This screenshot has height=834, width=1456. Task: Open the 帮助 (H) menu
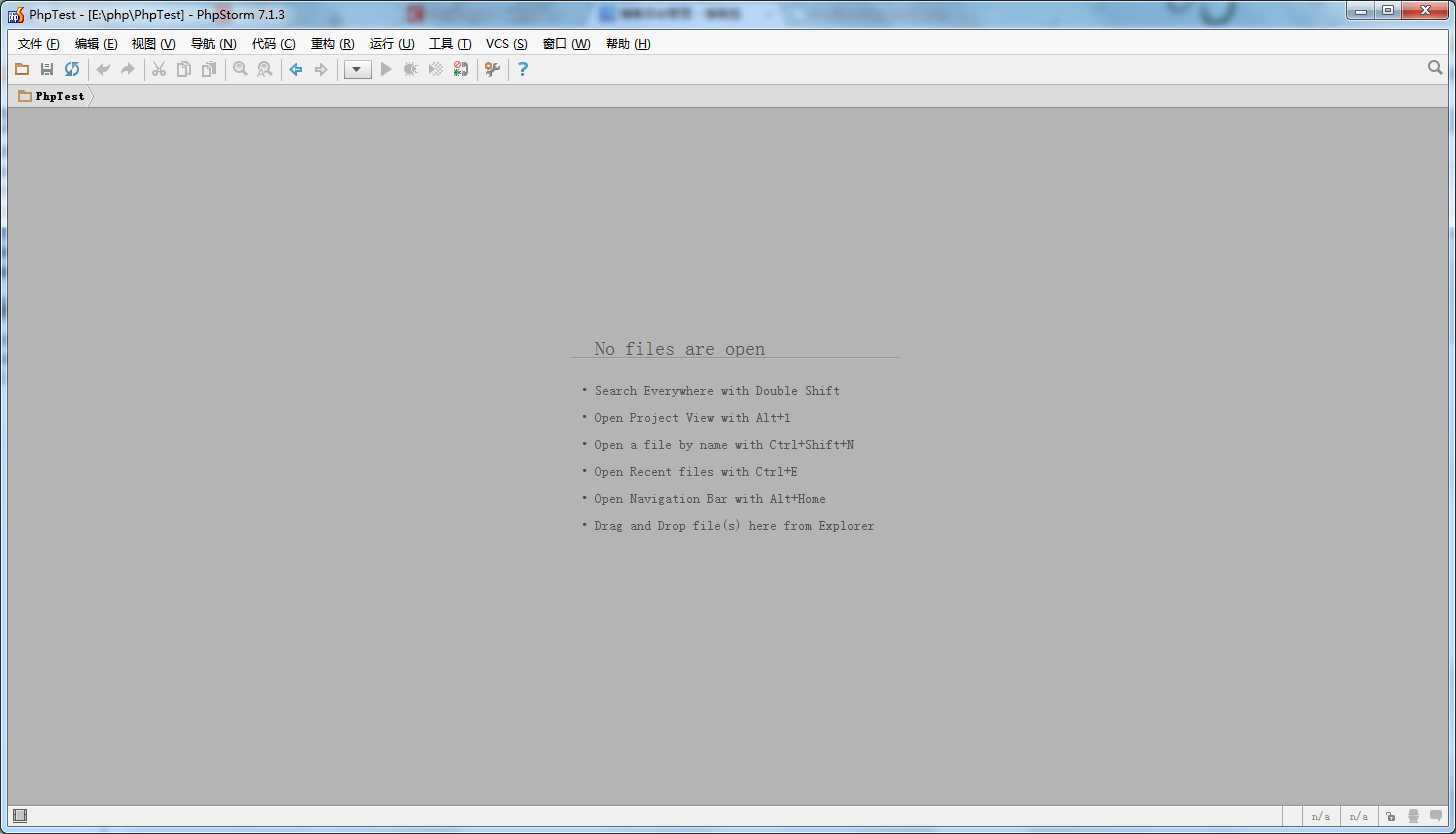(628, 44)
